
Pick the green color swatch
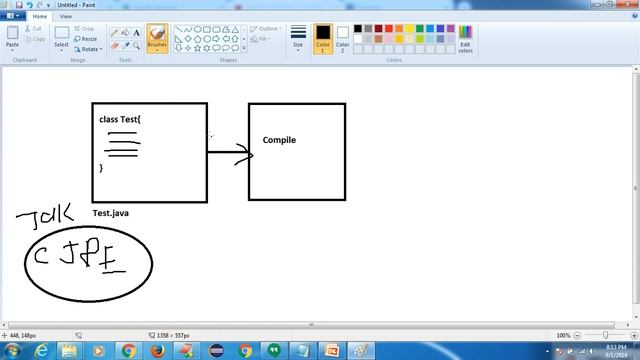420,29
